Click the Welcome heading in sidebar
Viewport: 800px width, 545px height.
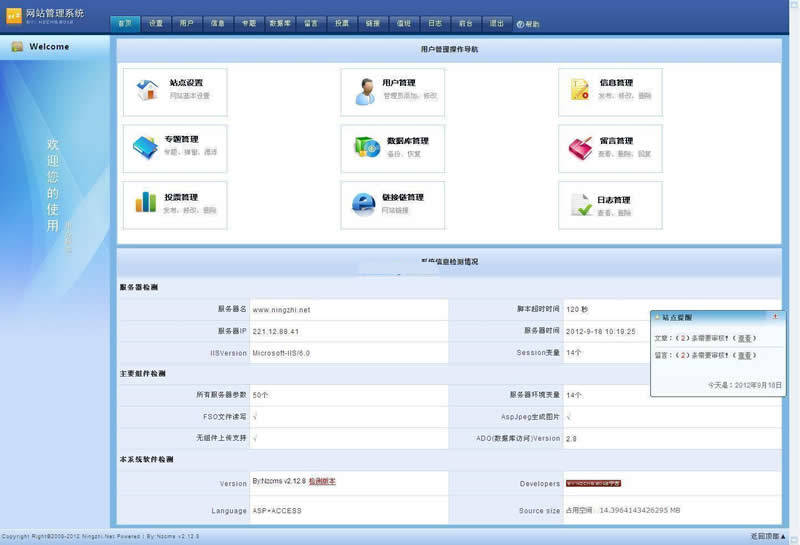tap(49, 46)
